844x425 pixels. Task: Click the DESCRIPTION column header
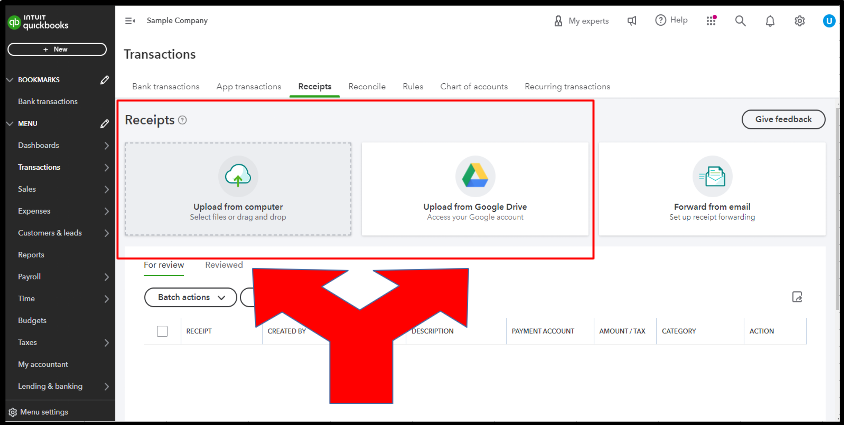pos(432,331)
